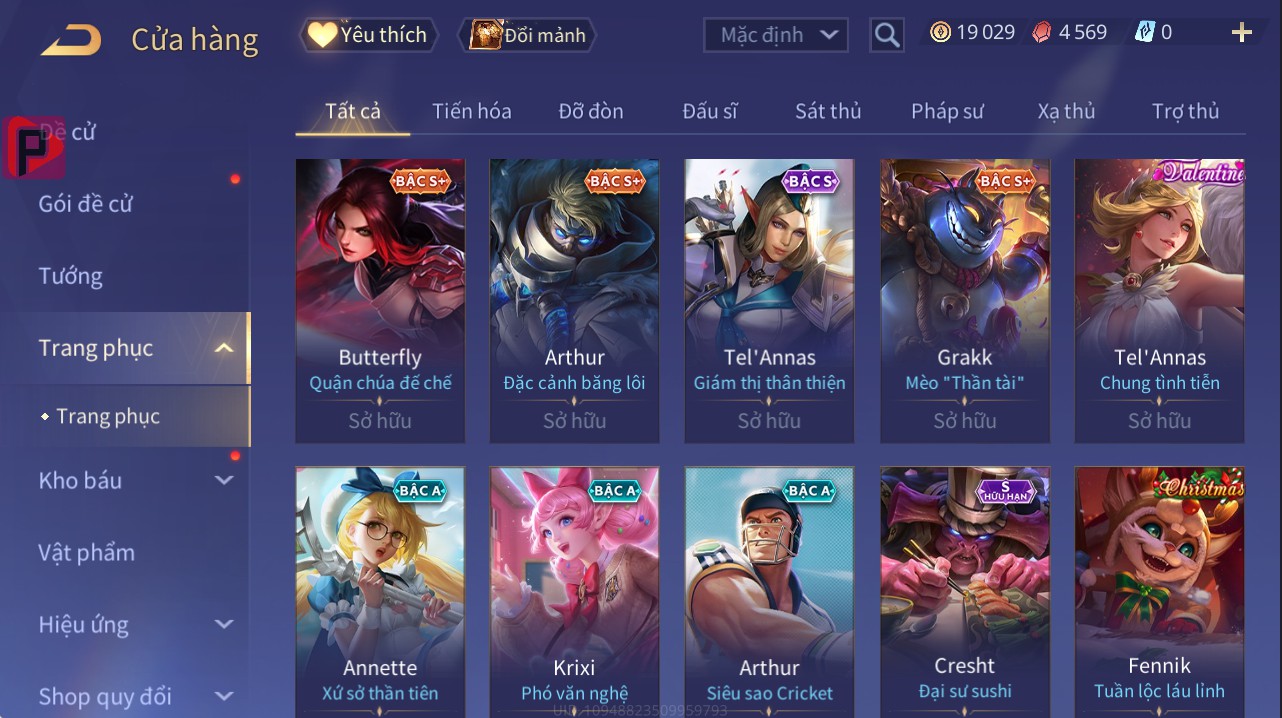
Task: Open Tướng in the sidebar
Action: coord(71,276)
